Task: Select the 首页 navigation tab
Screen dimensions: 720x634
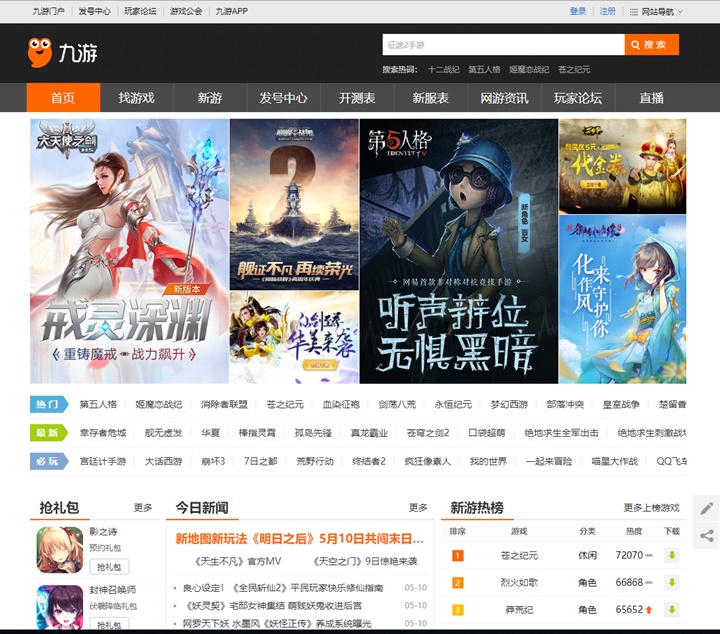Action: pyautogui.click(x=63, y=97)
